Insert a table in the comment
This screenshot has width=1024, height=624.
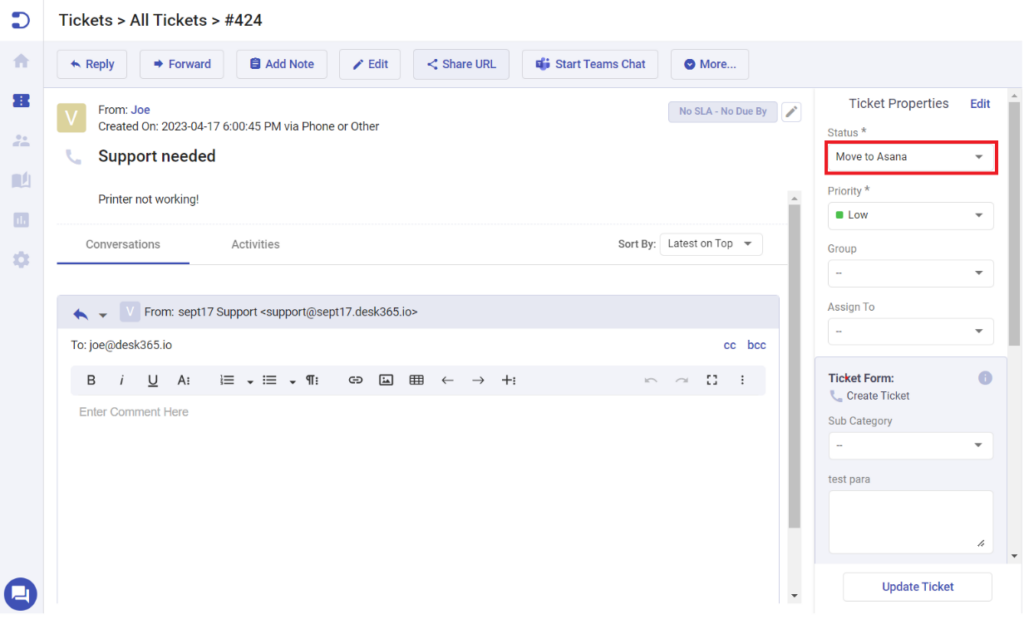(416, 380)
